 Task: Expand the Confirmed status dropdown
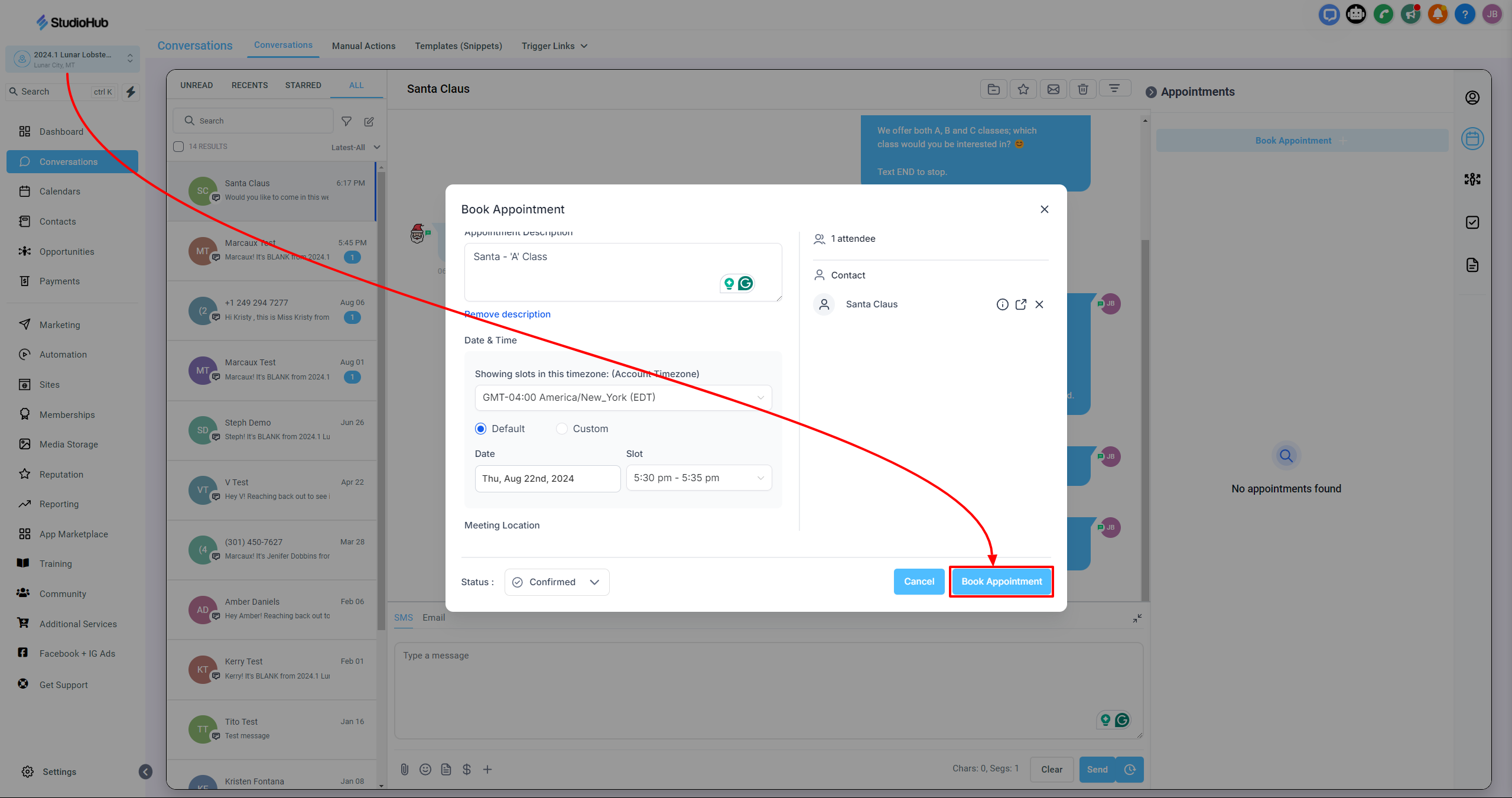(x=557, y=582)
